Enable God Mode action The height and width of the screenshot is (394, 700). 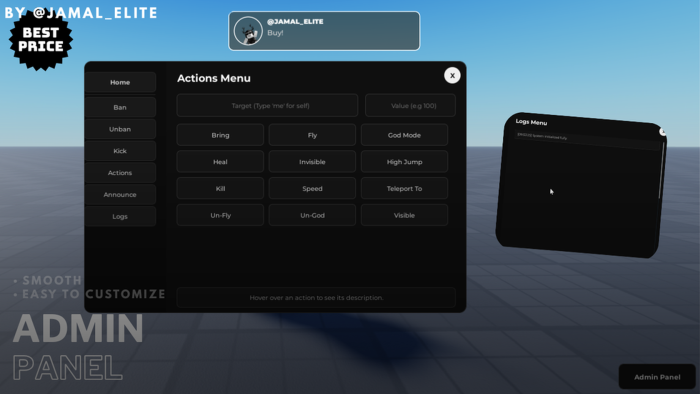tap(404, 135)
